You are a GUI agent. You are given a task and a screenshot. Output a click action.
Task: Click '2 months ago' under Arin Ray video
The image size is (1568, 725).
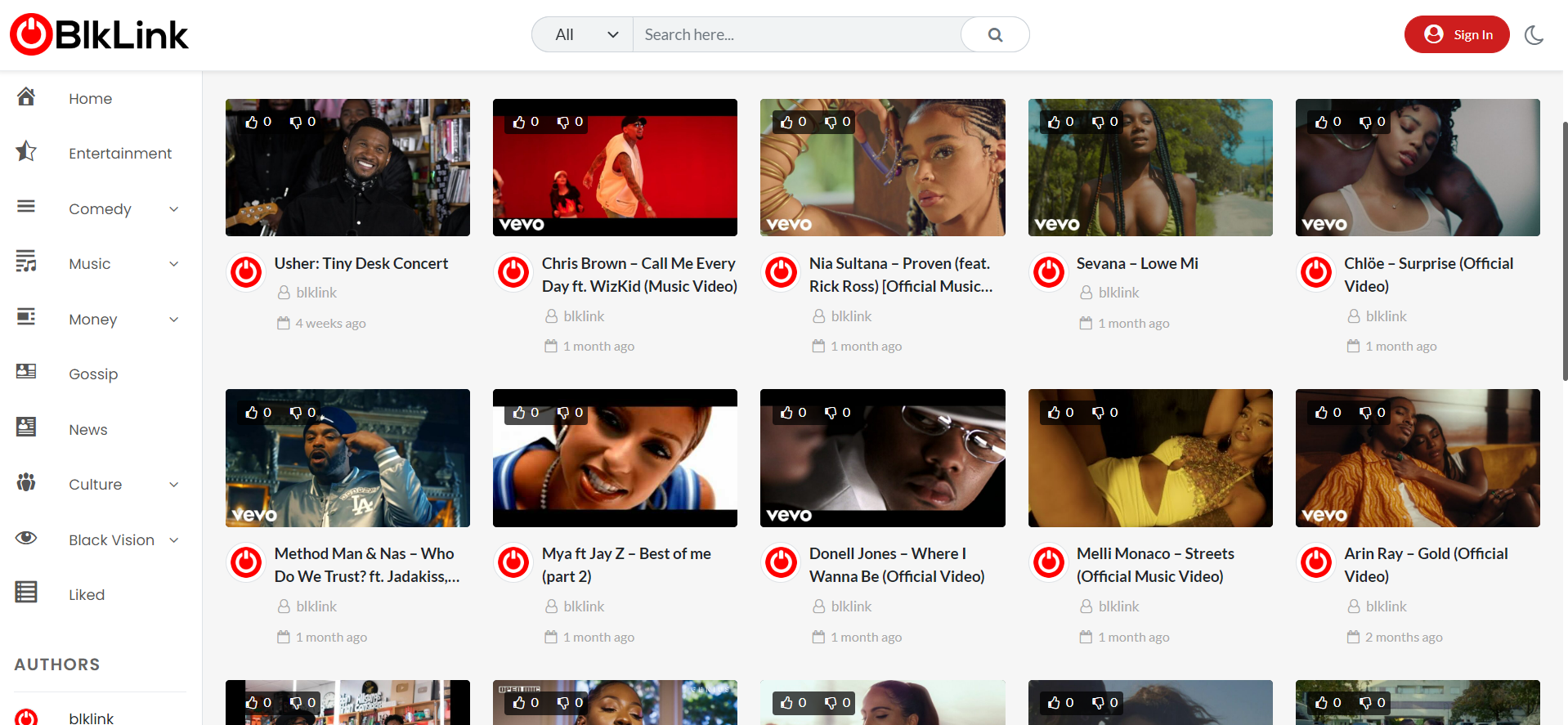click(1404, 638)
